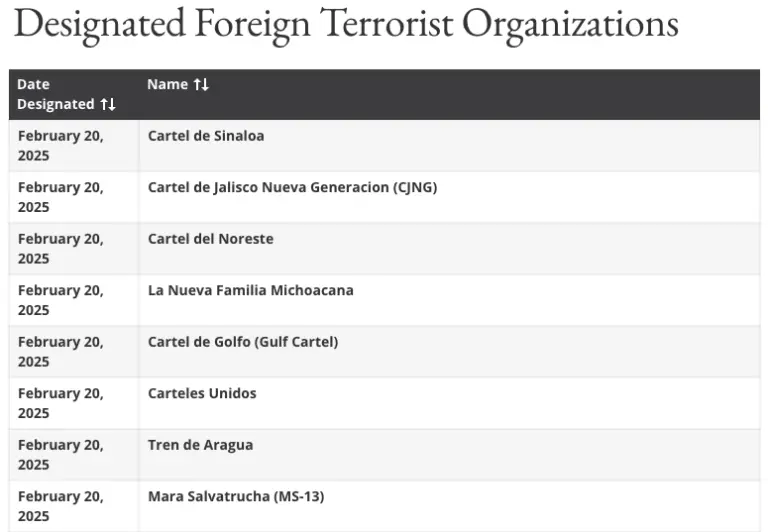Click the Mara Salvatrucha (MS-13) entry
Screen dimensions: 768x532
pos(236,496)
